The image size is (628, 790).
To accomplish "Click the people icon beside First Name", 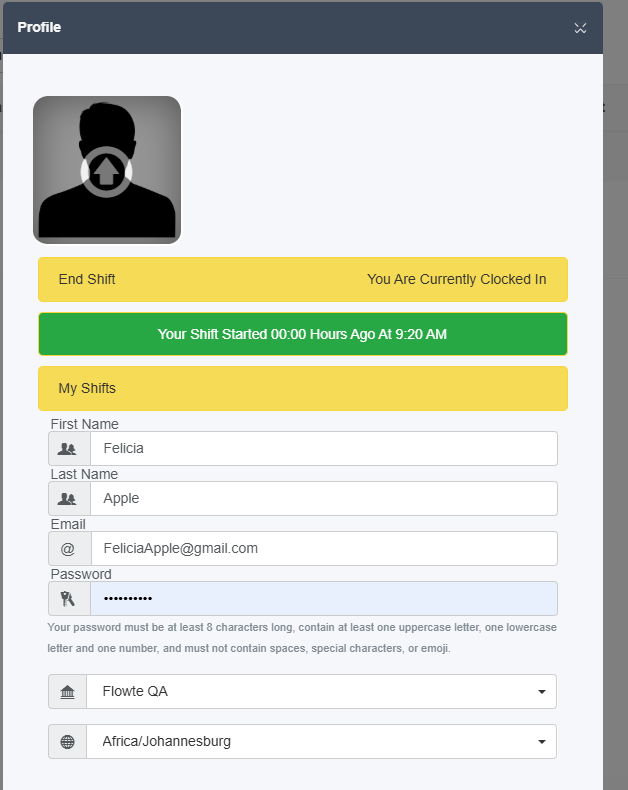I will pyautogui.click(x=67, y=448).
